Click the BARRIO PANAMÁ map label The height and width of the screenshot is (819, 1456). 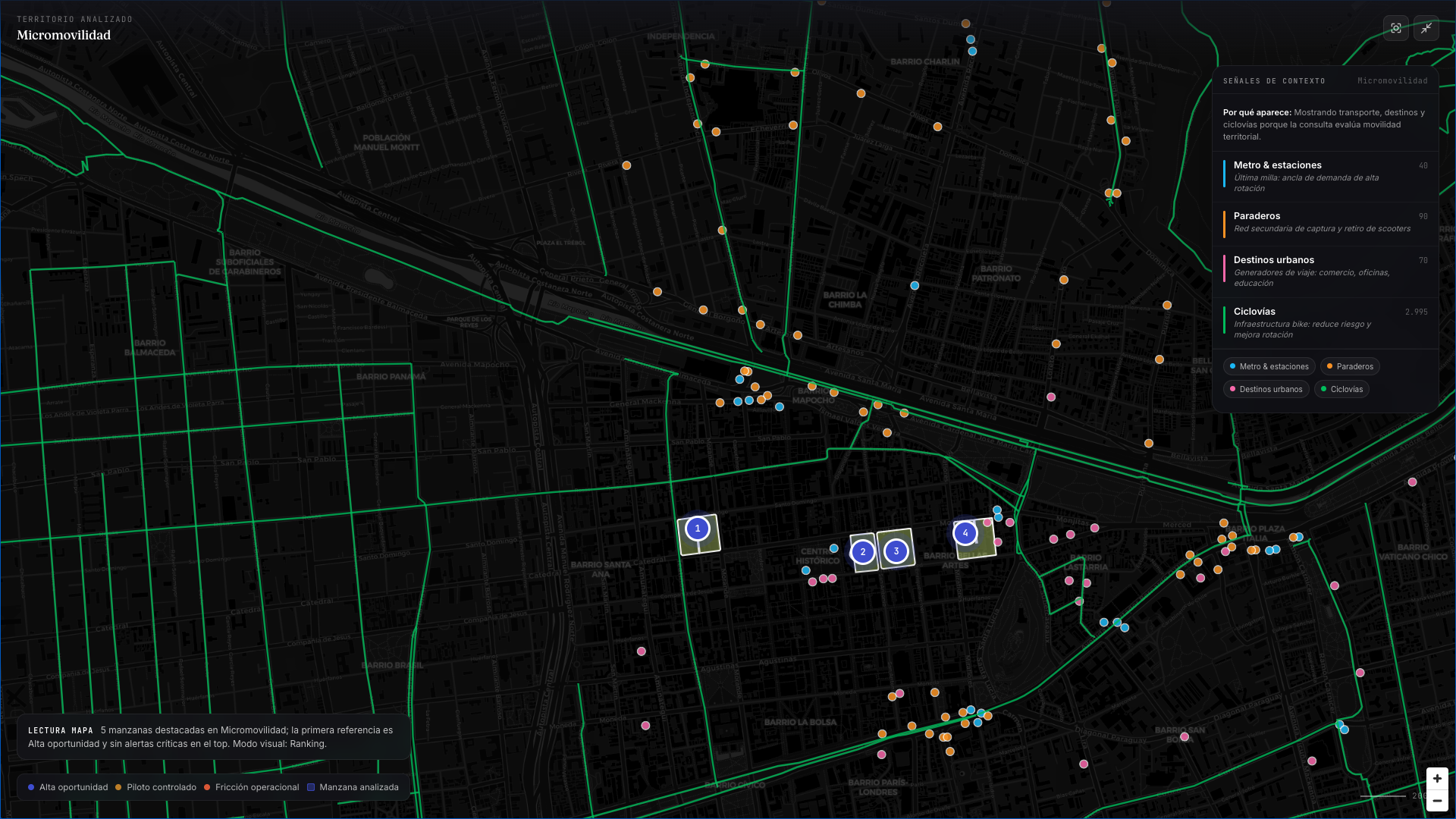tap(391, 376)
